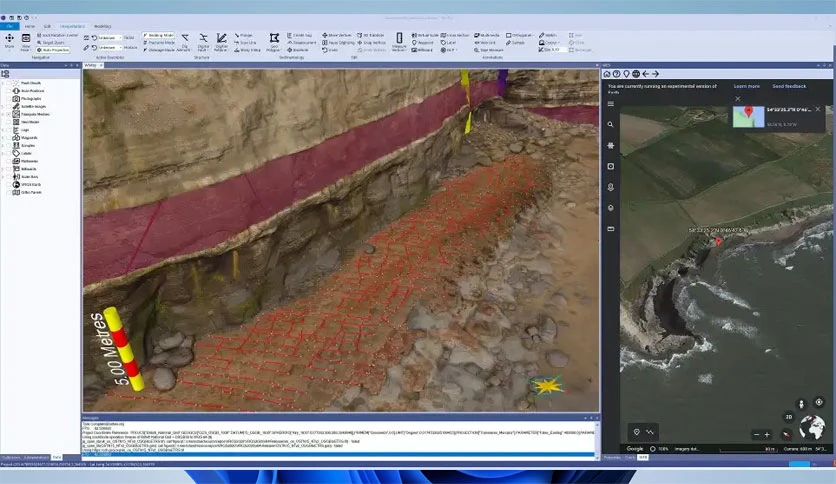
Task: Switch to the Home ribbon tab
Action: click(x=29, y=26)
